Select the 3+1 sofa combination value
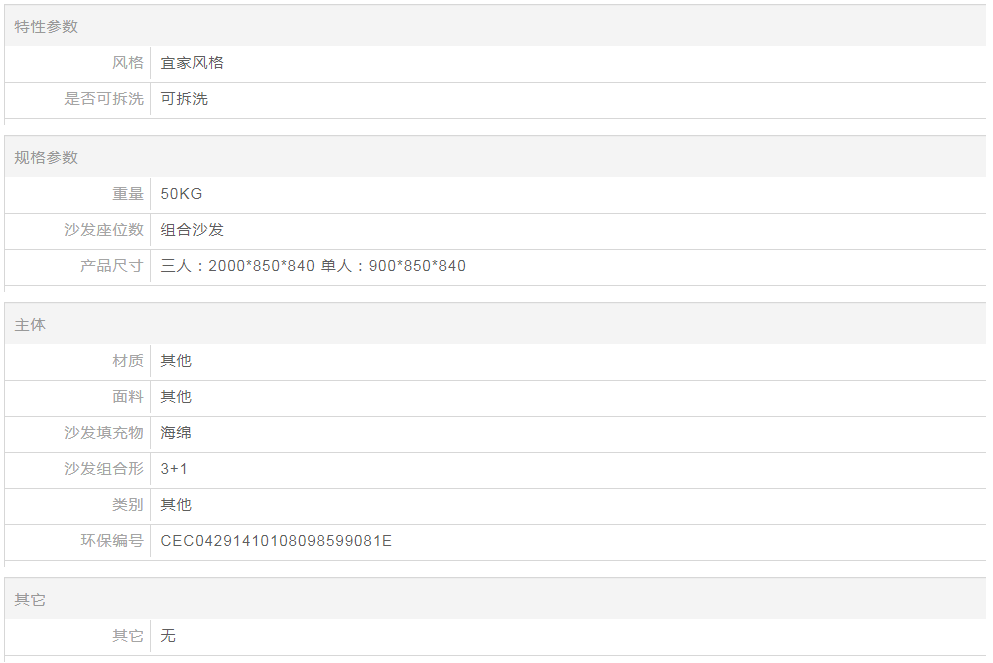 click(x=174, y=469)
